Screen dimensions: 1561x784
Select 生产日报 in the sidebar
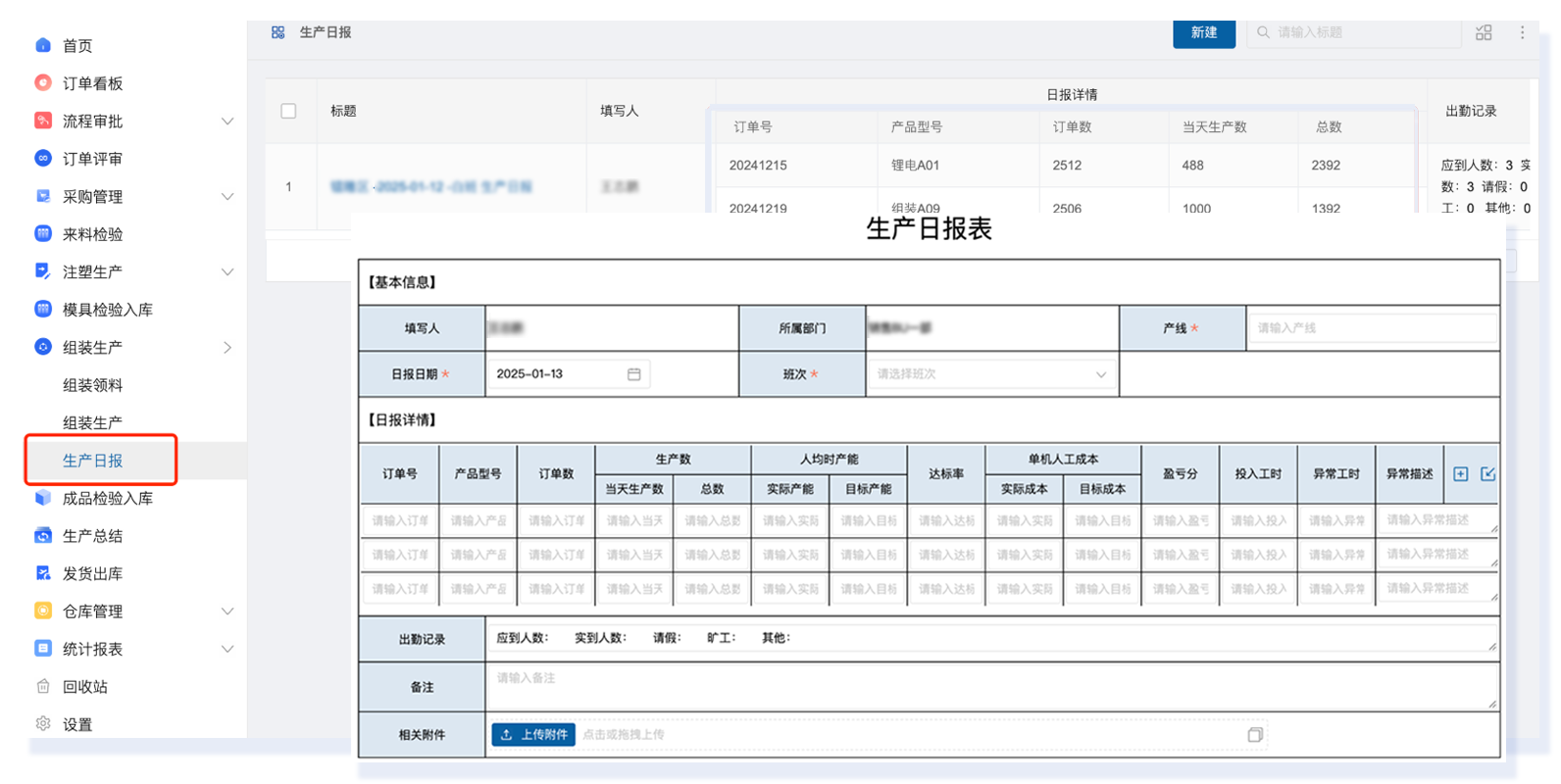coord(92,461)
